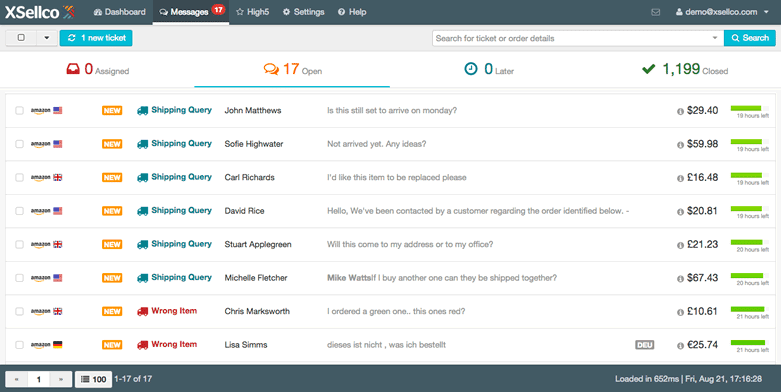Open the Shipping Query link for David Rice
781x392 pixels.
coord(181,211)
